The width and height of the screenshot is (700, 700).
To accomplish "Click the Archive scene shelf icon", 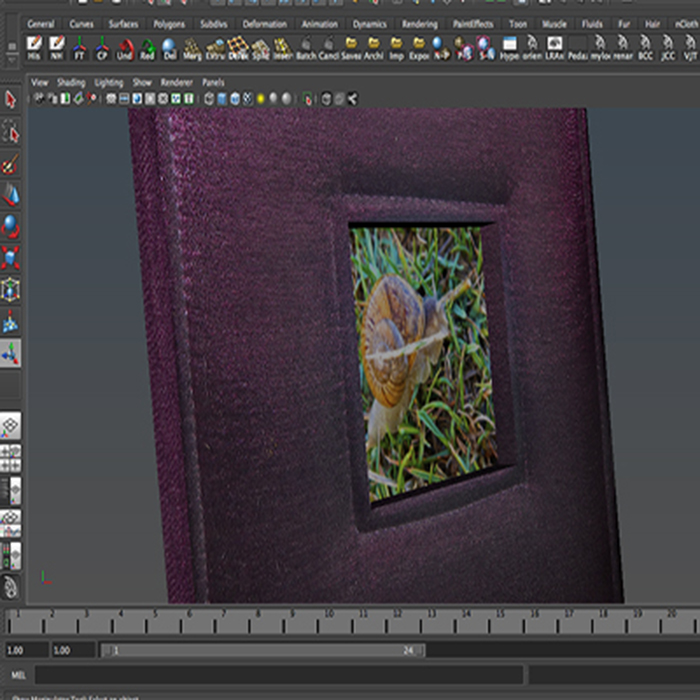I will (x=374, y=48).
